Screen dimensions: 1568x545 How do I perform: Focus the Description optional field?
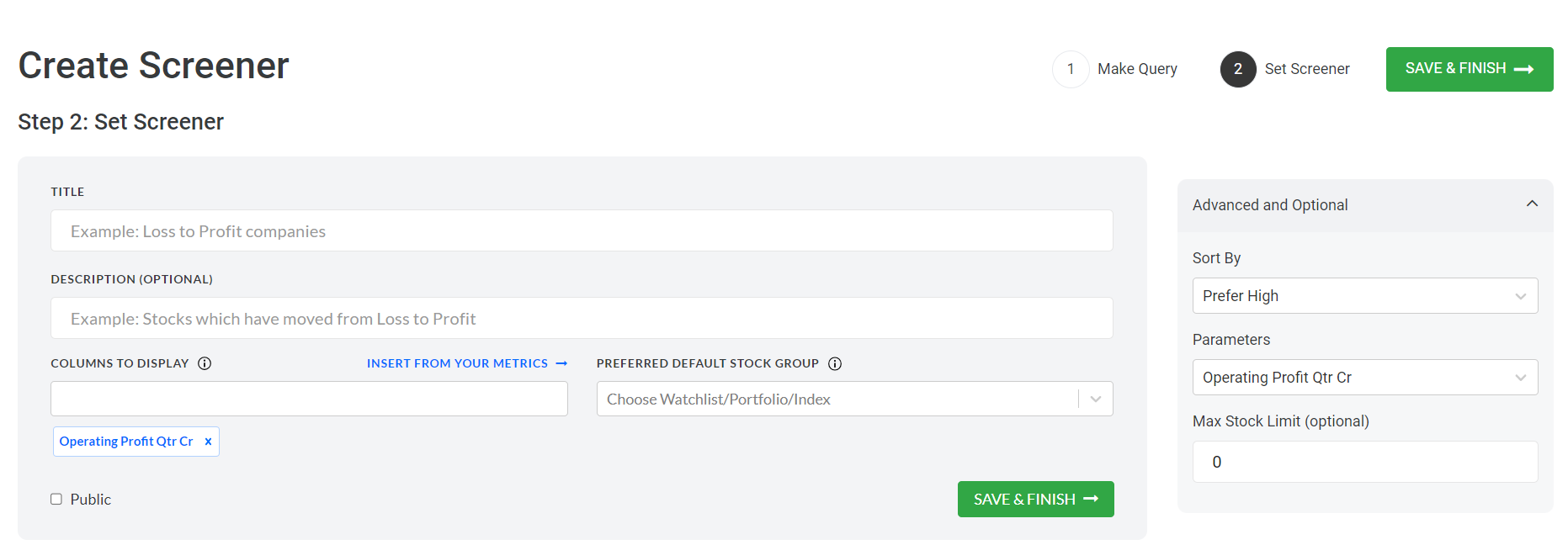582,318
